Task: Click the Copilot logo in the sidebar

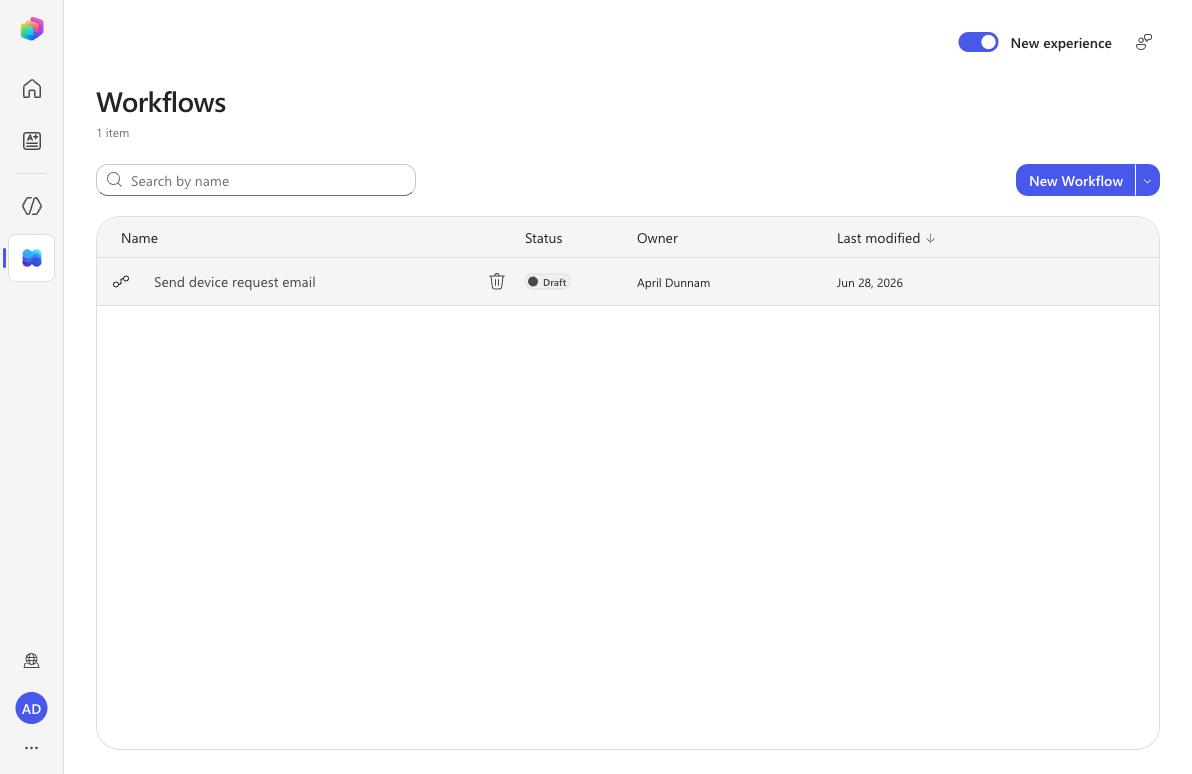Action: pyautogui.click(x=32, y=29)
